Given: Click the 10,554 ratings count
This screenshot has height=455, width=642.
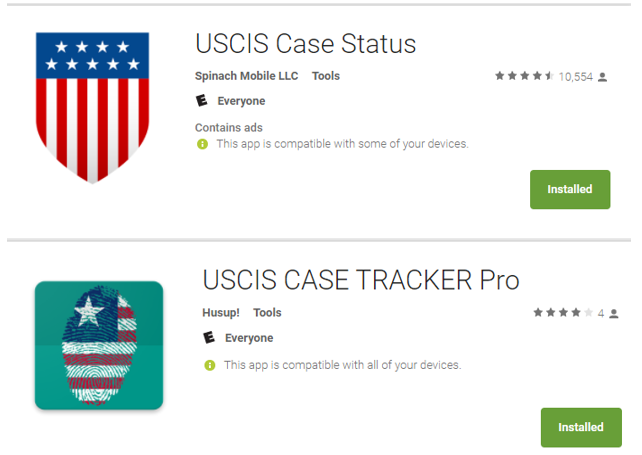Looking at the screenshot, I should (x=576, y=77).
